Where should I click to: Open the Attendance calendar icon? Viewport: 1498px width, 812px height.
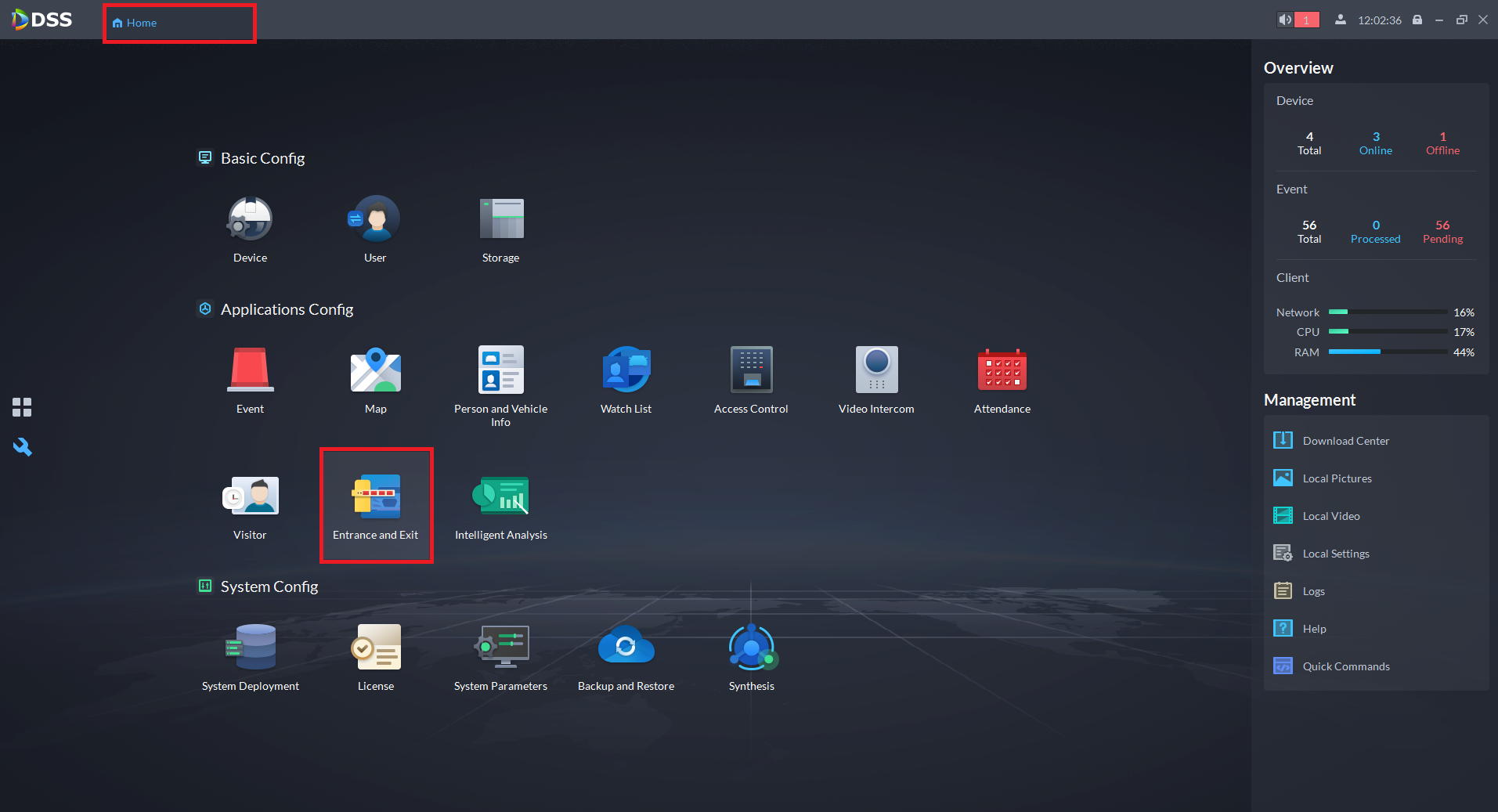(x=1002, y=370)
